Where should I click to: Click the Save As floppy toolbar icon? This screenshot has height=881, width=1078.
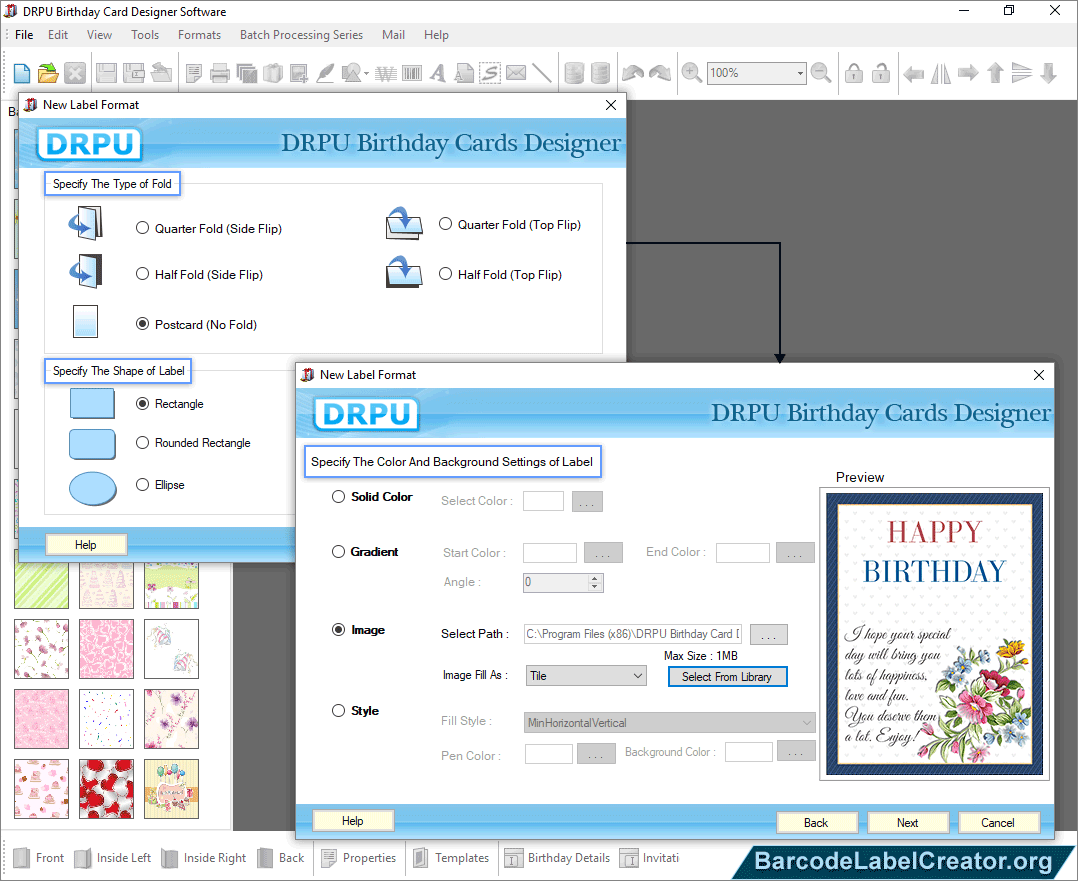[133, 73]
